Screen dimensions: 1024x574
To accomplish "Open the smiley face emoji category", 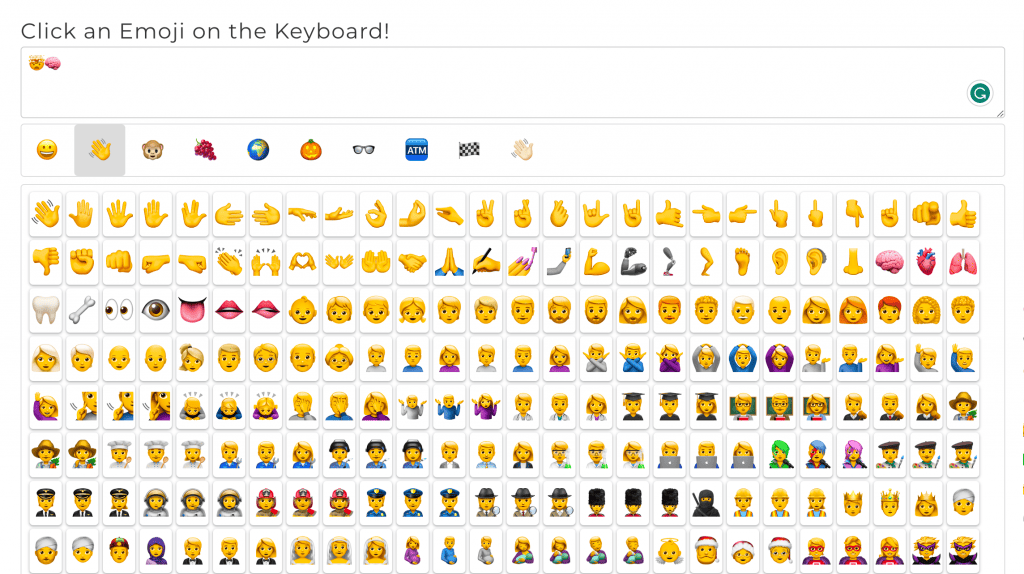I will coord(47,150).
